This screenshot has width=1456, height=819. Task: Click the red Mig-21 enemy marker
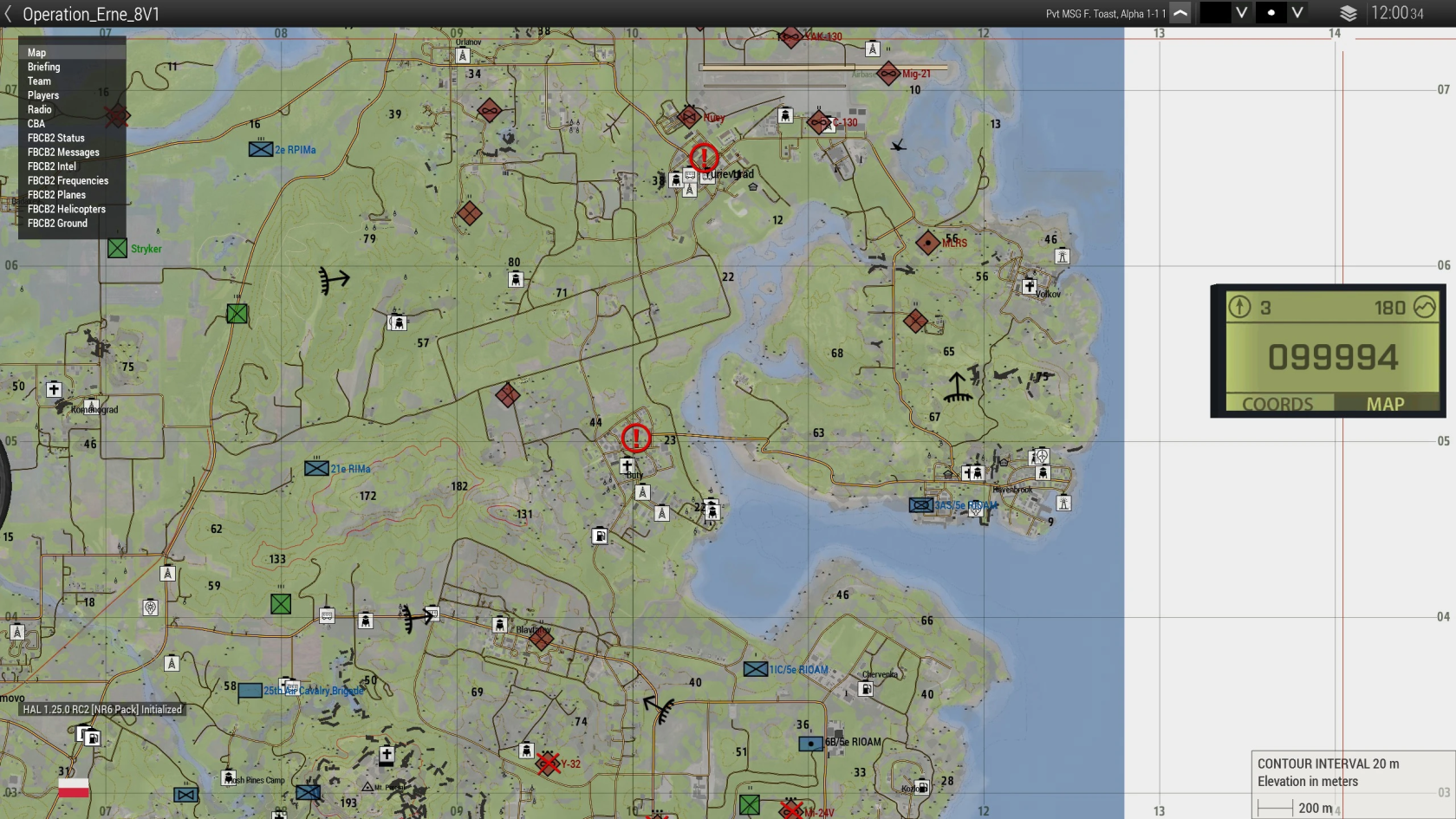(888, 74)
